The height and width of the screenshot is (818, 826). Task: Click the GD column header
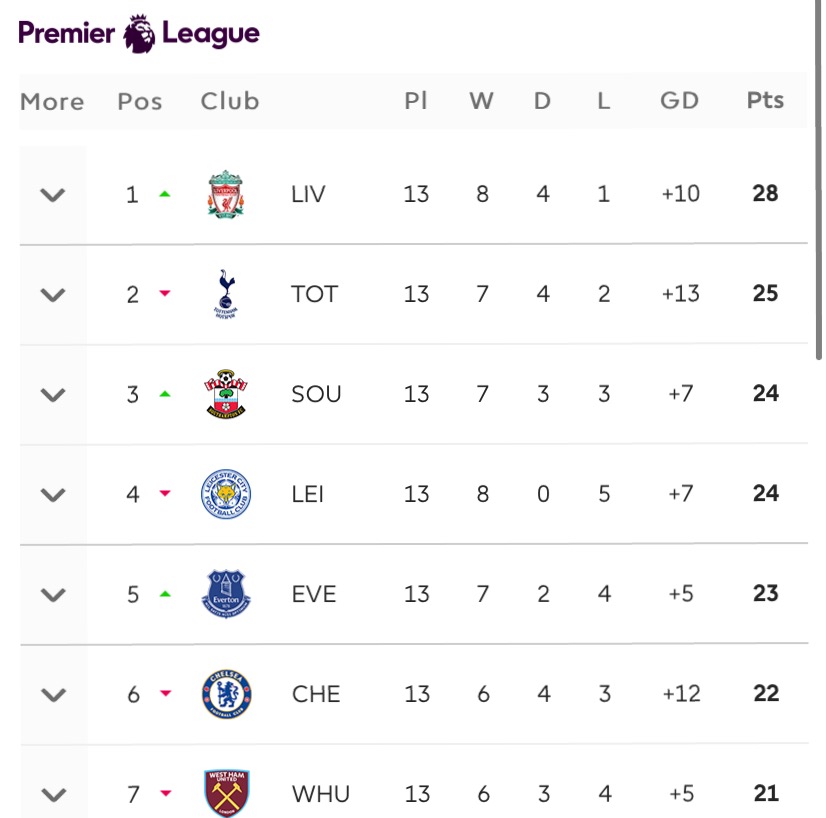[680, 100]
